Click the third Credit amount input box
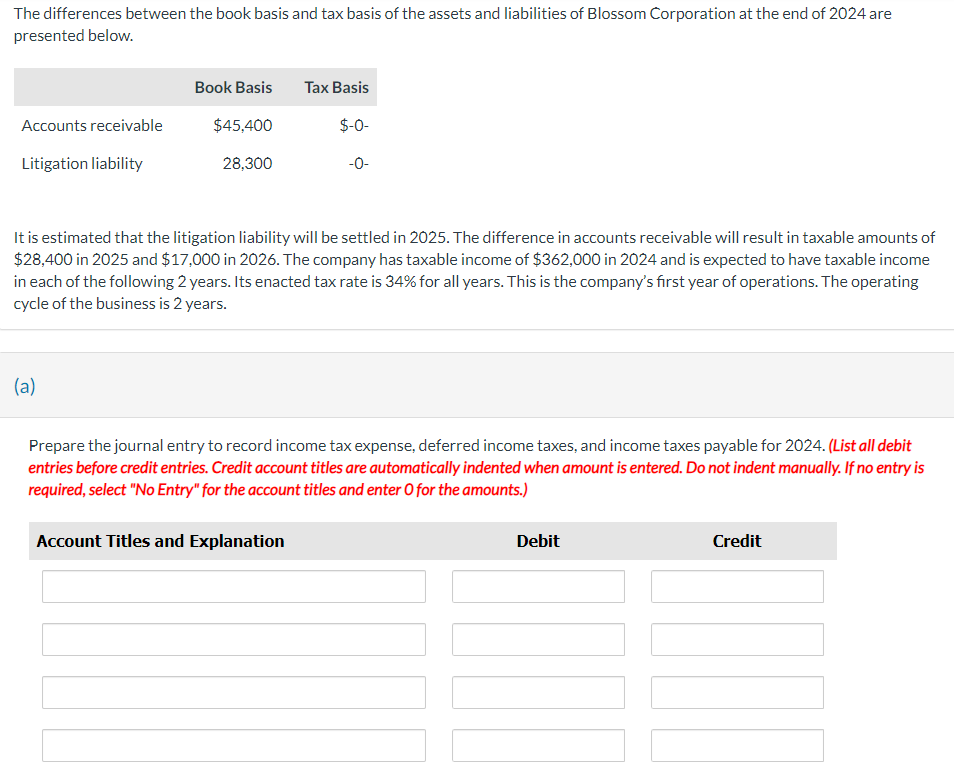This screenshot has width=954, height=772. 736,692
